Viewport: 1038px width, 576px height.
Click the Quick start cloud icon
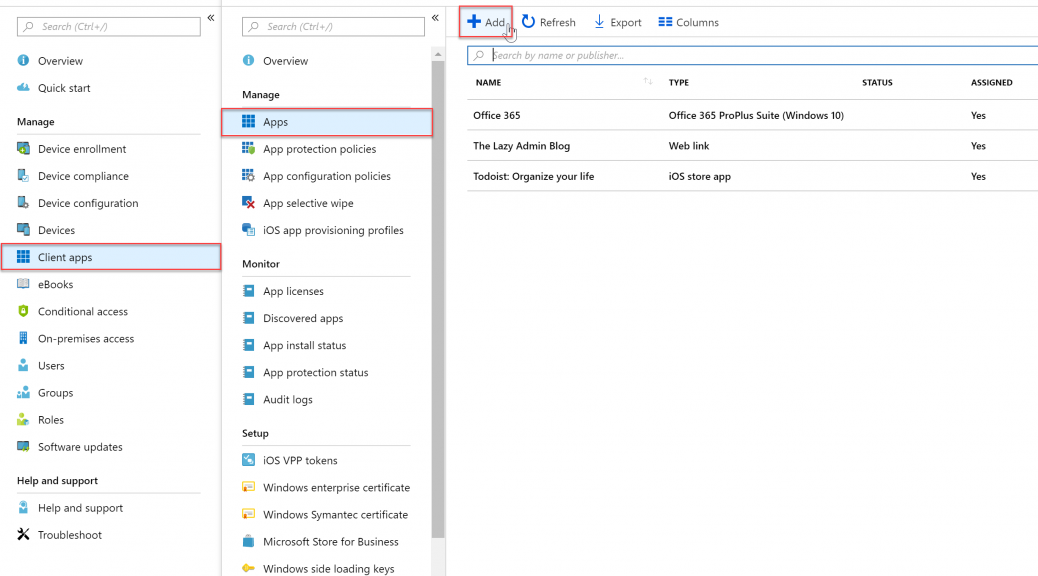[x=23, y=88]
